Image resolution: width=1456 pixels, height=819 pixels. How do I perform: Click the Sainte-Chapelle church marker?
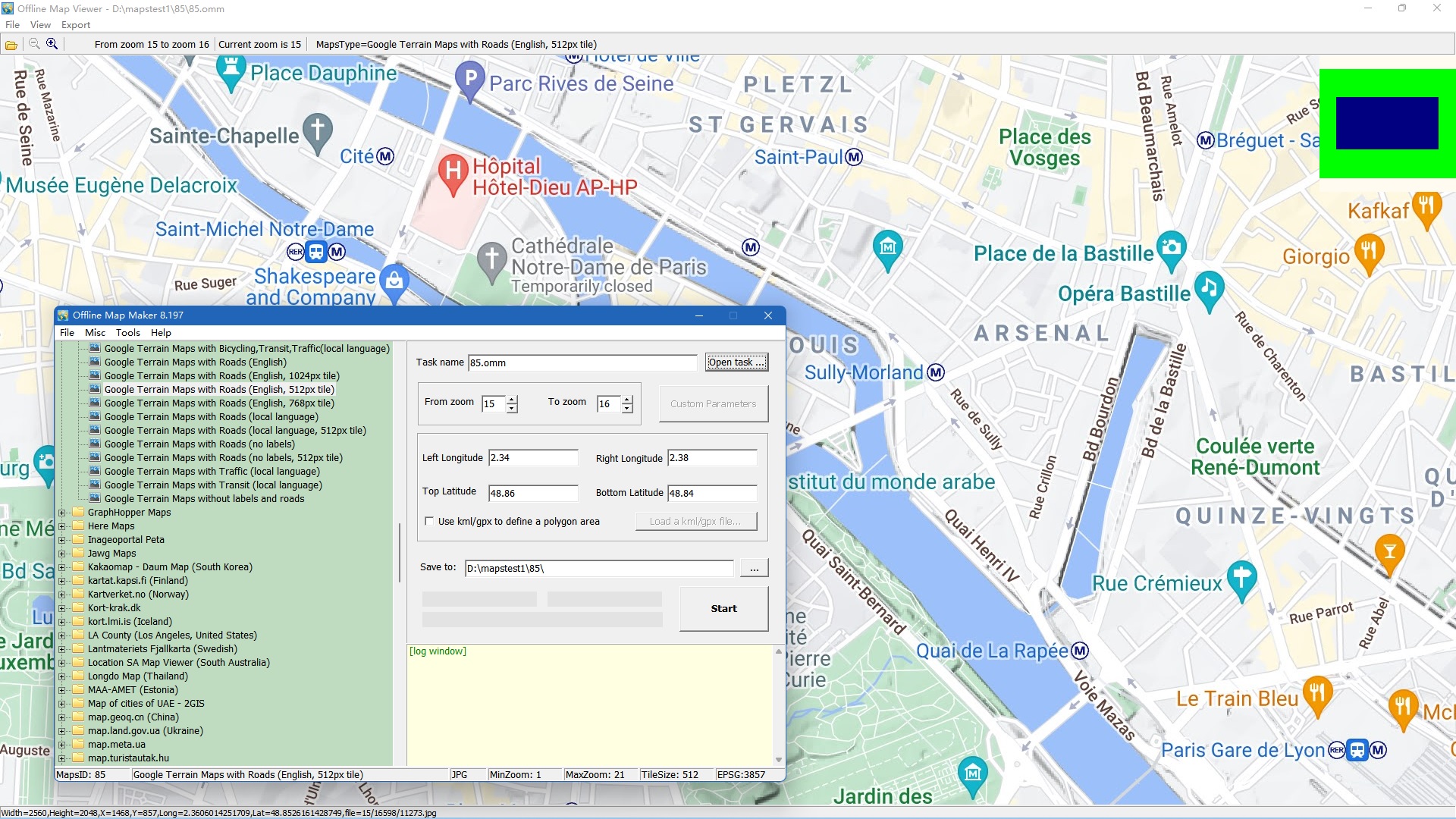[x=318, y=133]
